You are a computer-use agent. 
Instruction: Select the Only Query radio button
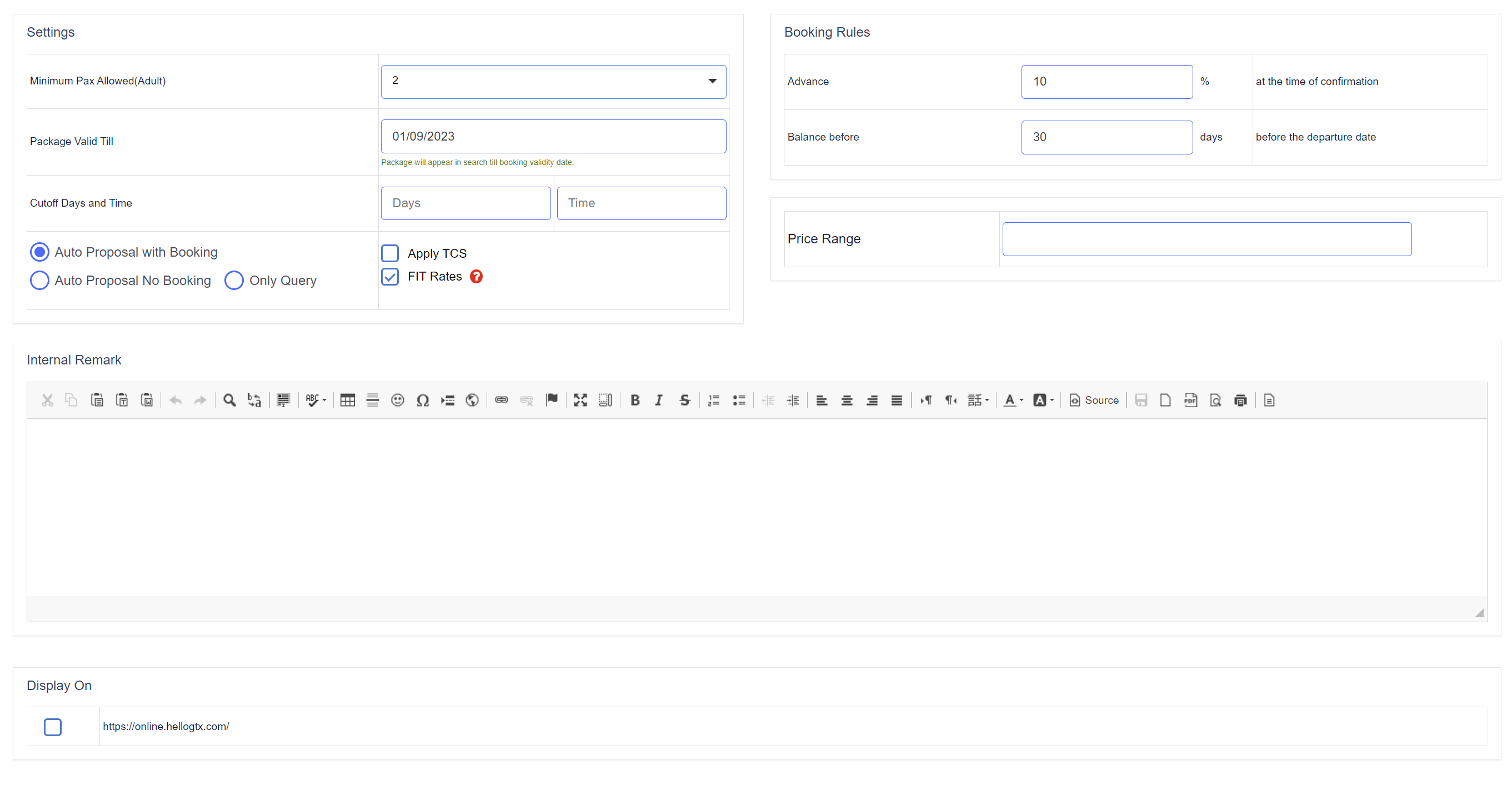(x=234, y=281)
